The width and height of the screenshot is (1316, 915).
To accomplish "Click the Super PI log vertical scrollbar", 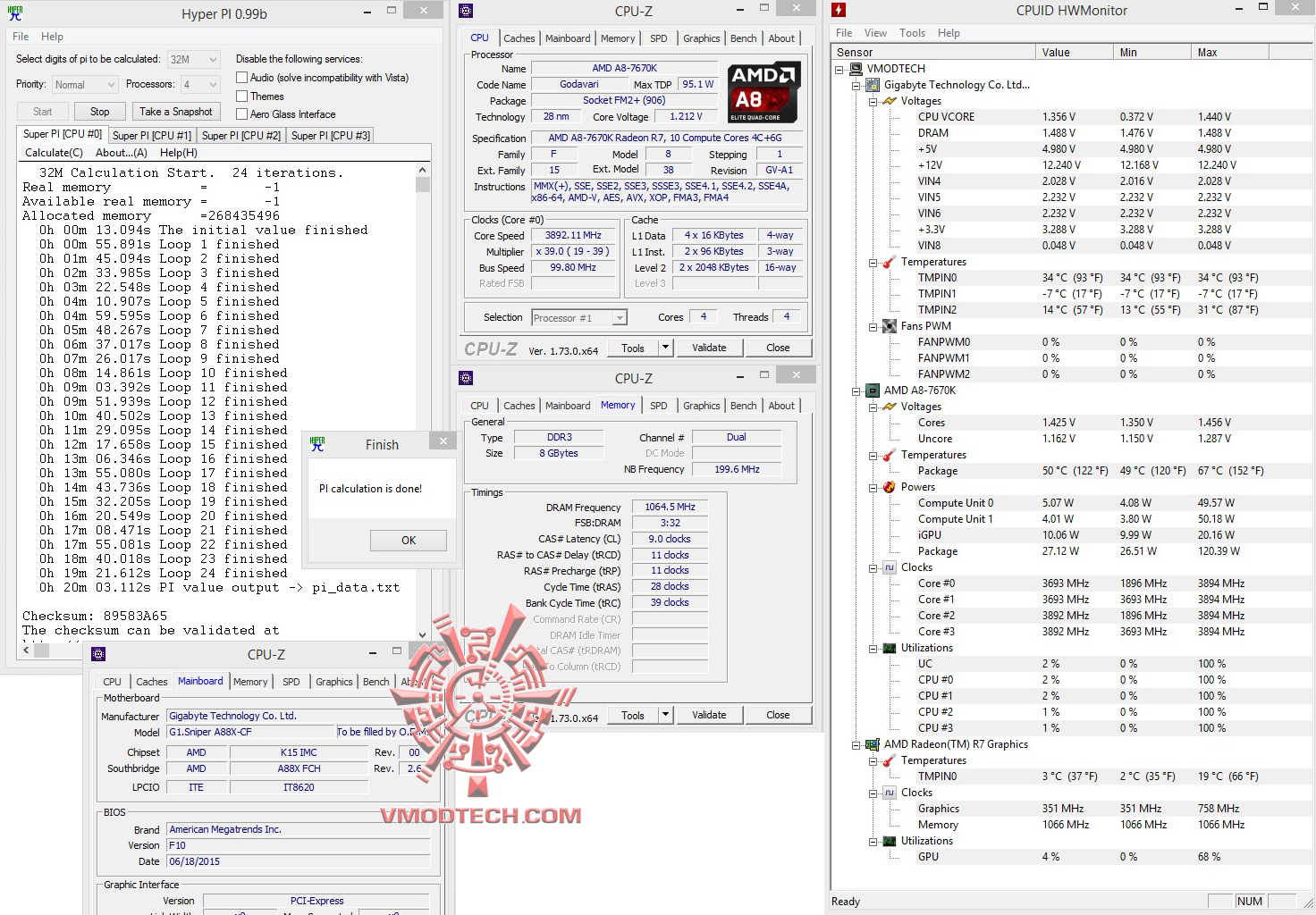I will [x=422, y=400].
